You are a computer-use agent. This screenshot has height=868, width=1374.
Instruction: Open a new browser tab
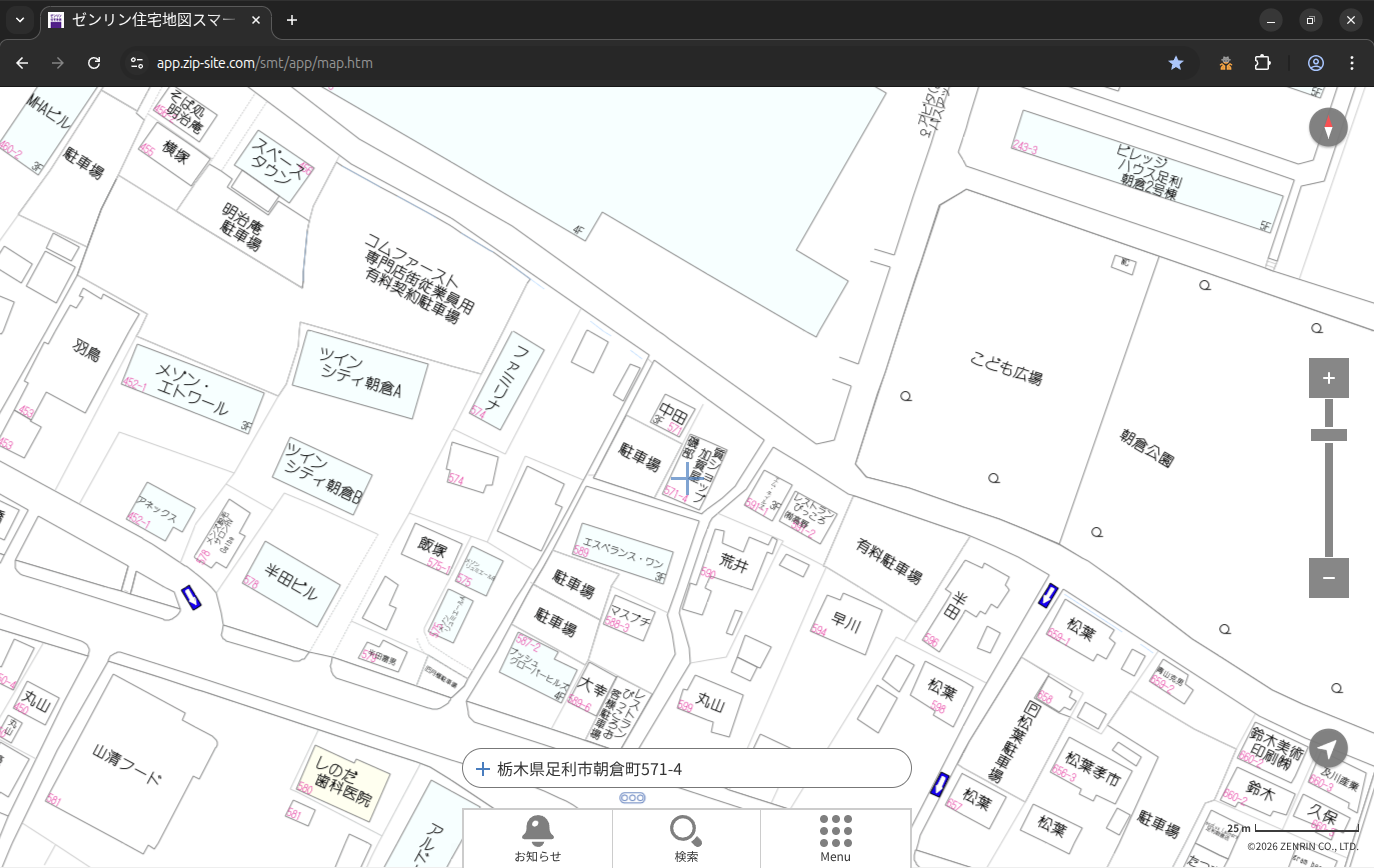click(292, 20)
